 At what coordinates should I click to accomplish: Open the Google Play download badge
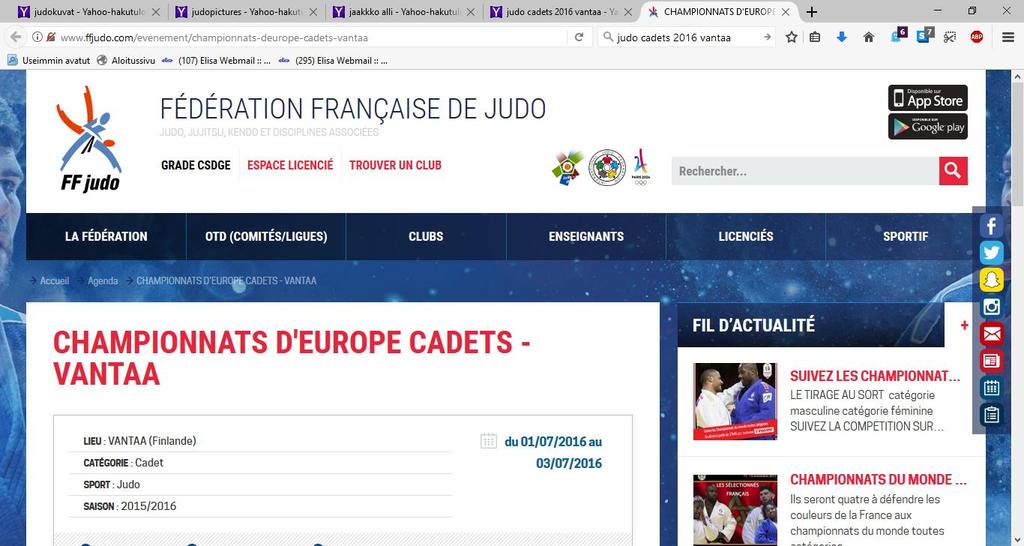(927, 127)
